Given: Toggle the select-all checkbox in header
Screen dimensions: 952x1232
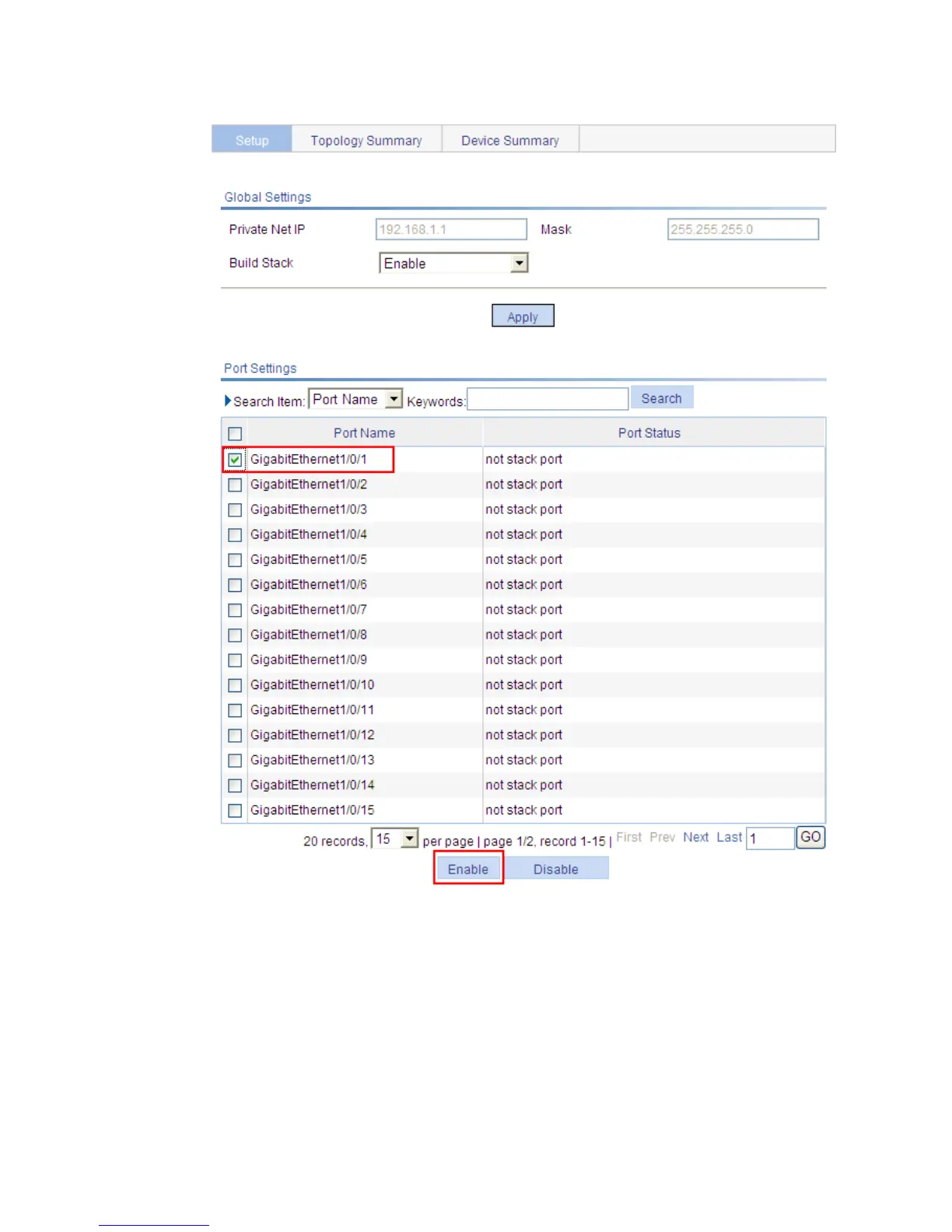Looking at the screenshot, I should click(235, 434).
